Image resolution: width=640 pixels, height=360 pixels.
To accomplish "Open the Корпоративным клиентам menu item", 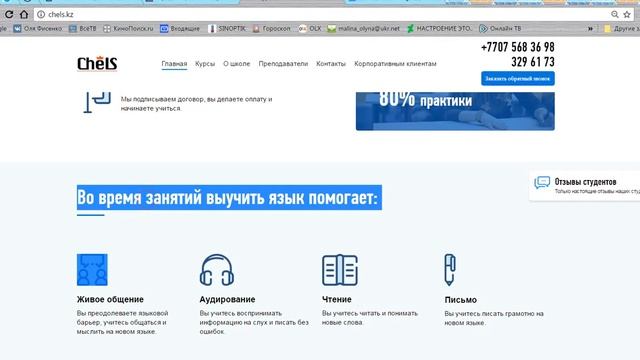I will coord(396,64).
